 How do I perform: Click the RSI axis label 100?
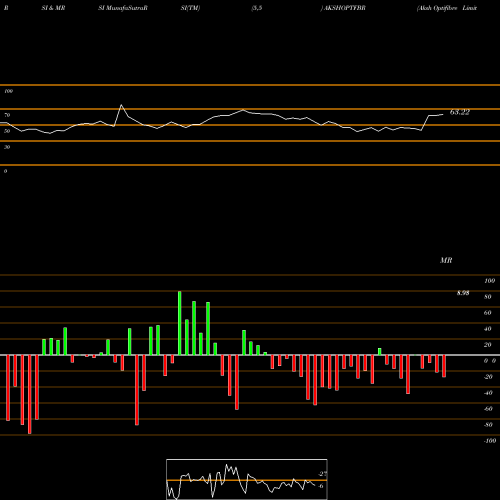(8, 91)
